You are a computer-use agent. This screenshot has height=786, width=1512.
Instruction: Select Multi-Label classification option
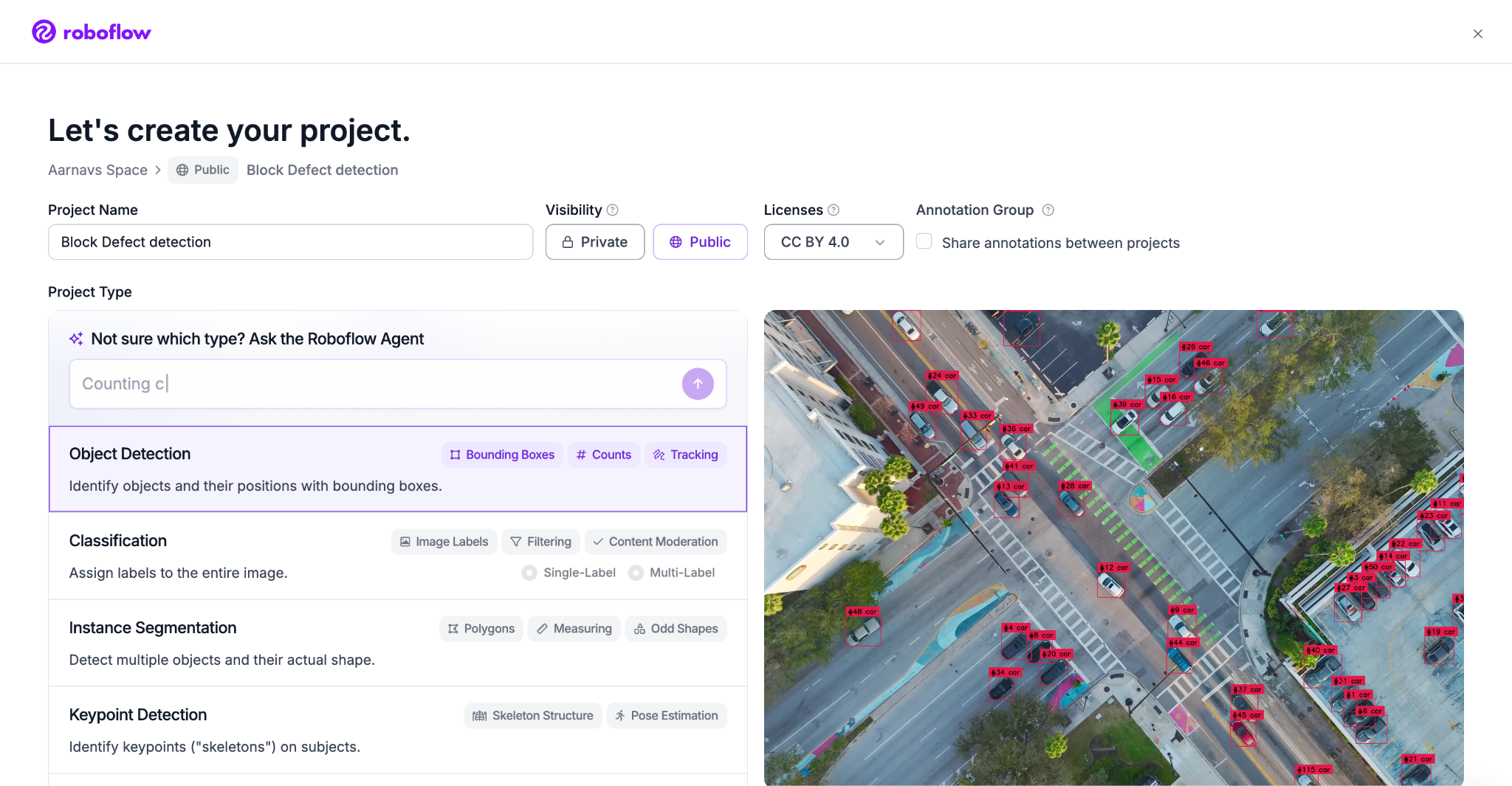672,573
